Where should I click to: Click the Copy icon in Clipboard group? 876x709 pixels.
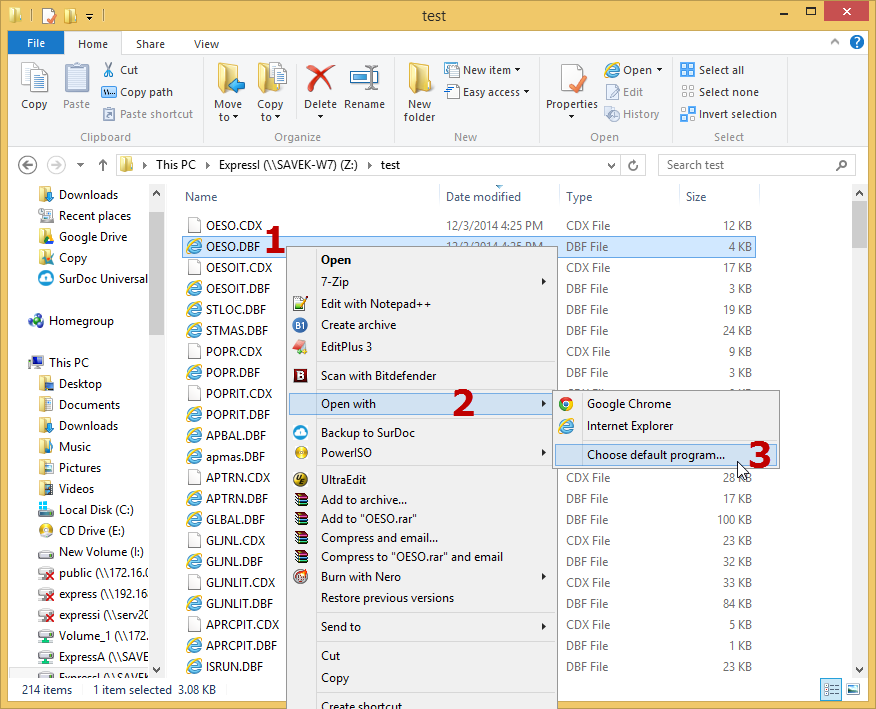(34, 87)
